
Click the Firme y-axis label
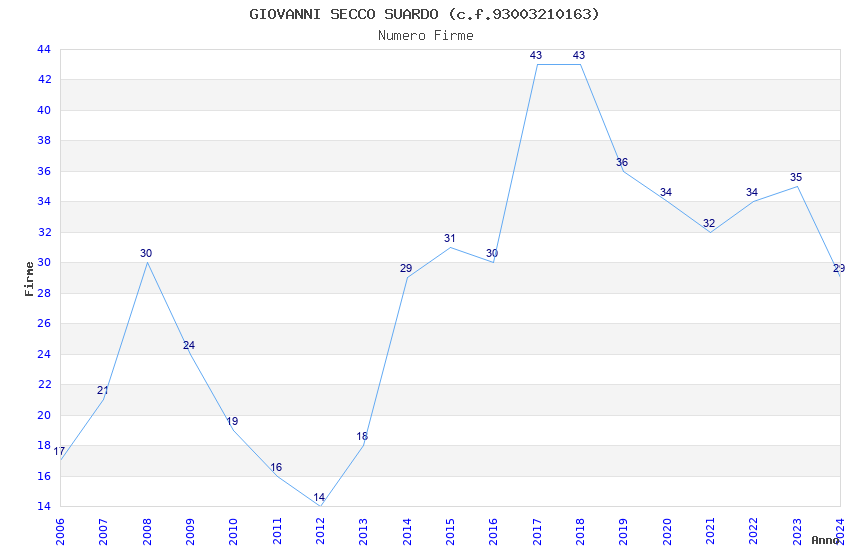[29, 279]
